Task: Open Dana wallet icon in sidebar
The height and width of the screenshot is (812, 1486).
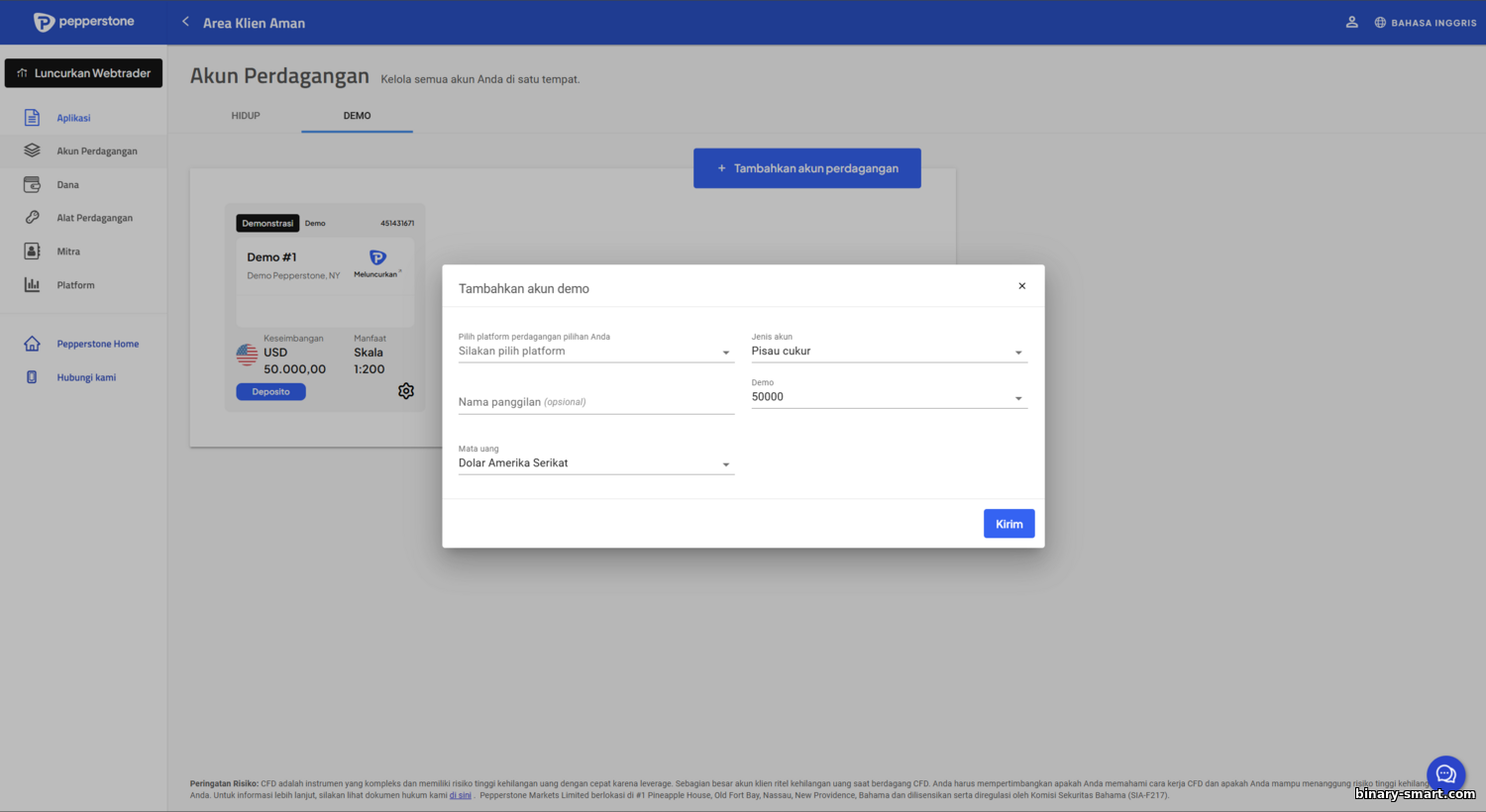Action: point(32,184)
